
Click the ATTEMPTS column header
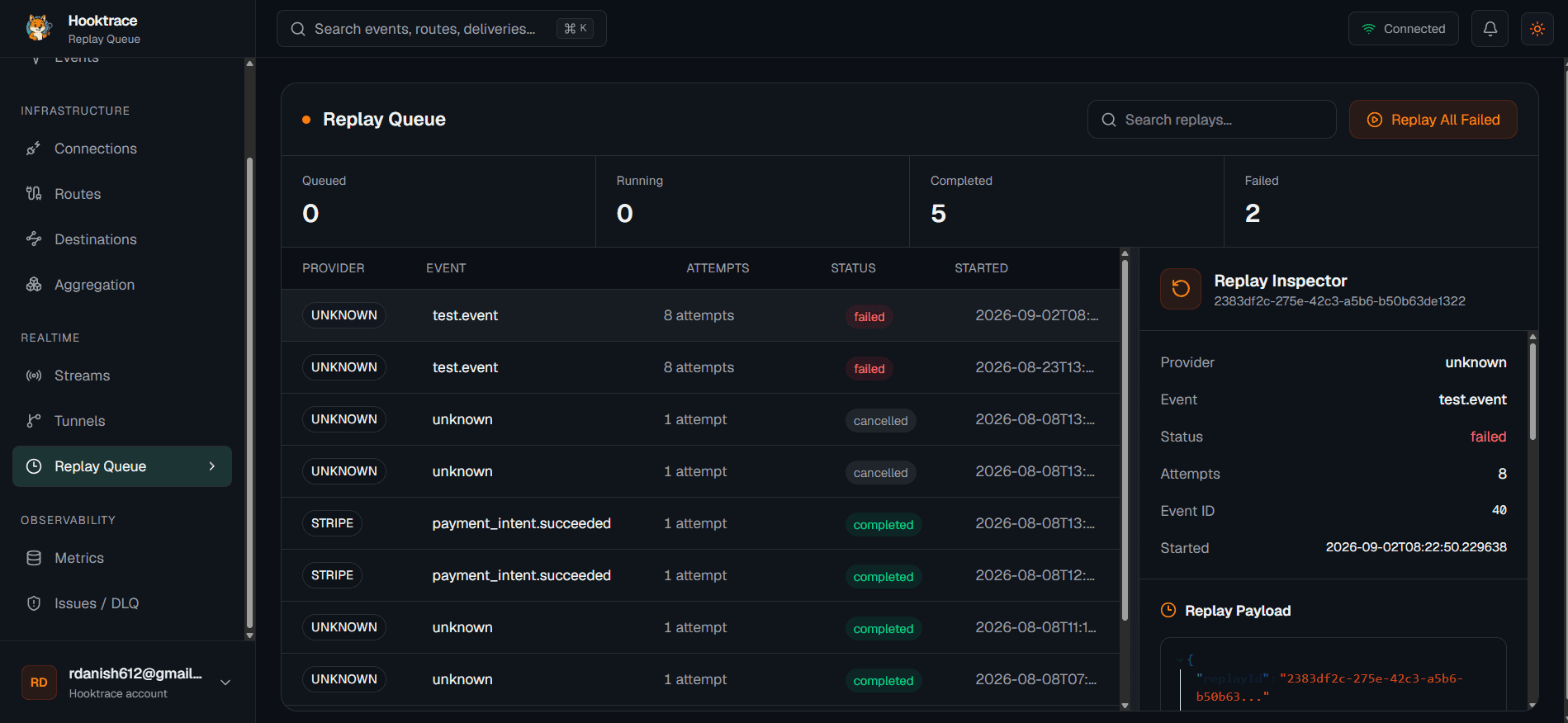718,268
